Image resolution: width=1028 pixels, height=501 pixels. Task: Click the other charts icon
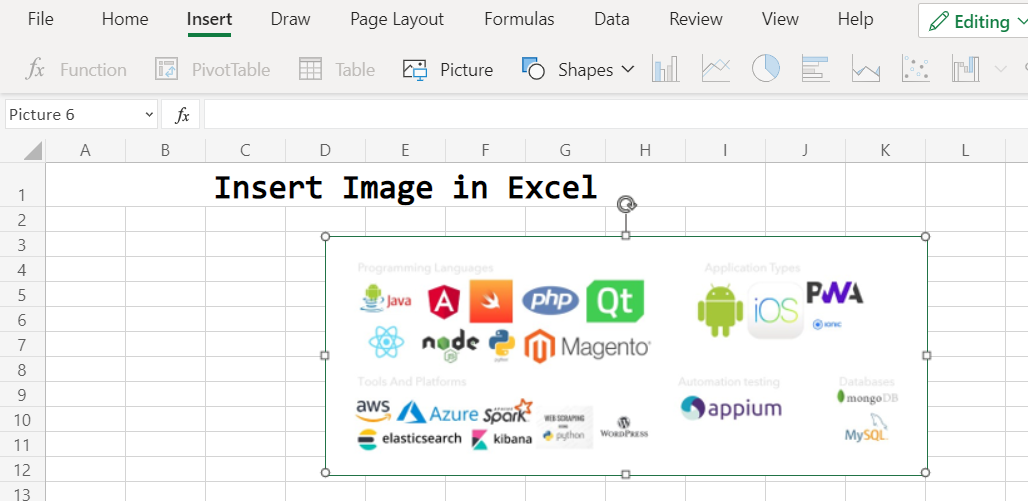tap(965, 68)
